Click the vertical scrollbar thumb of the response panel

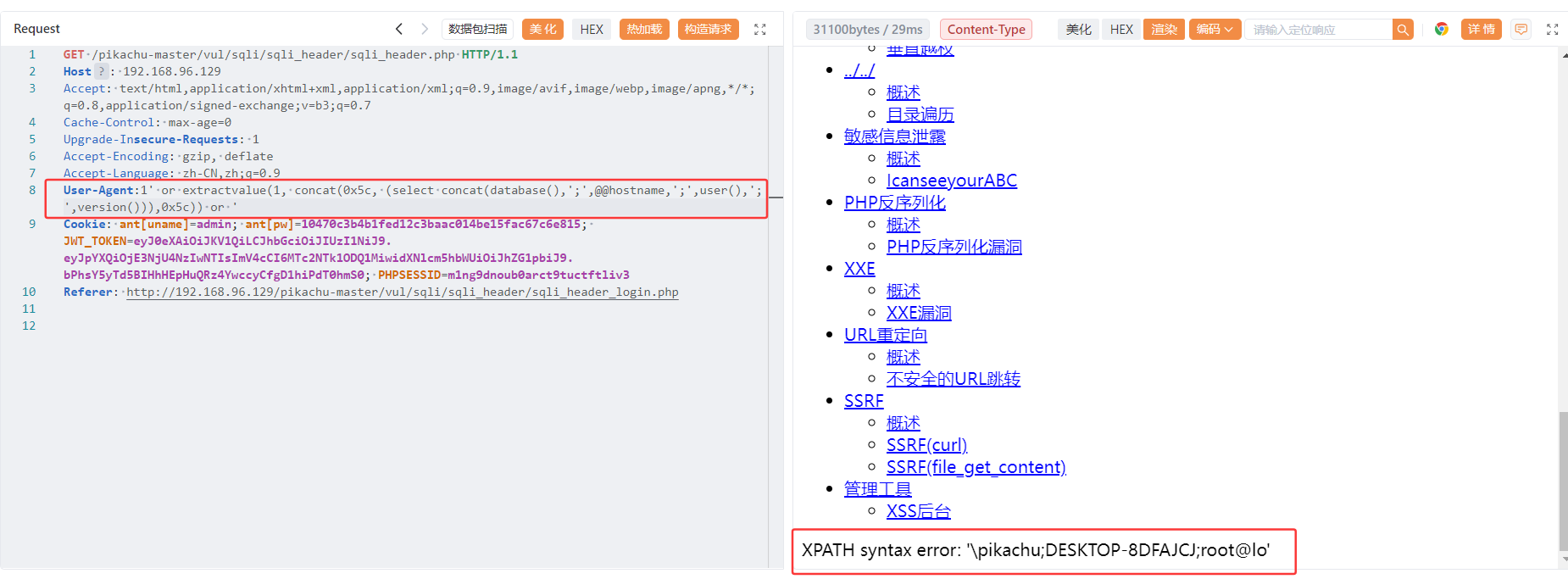[x=1563, y=481]
